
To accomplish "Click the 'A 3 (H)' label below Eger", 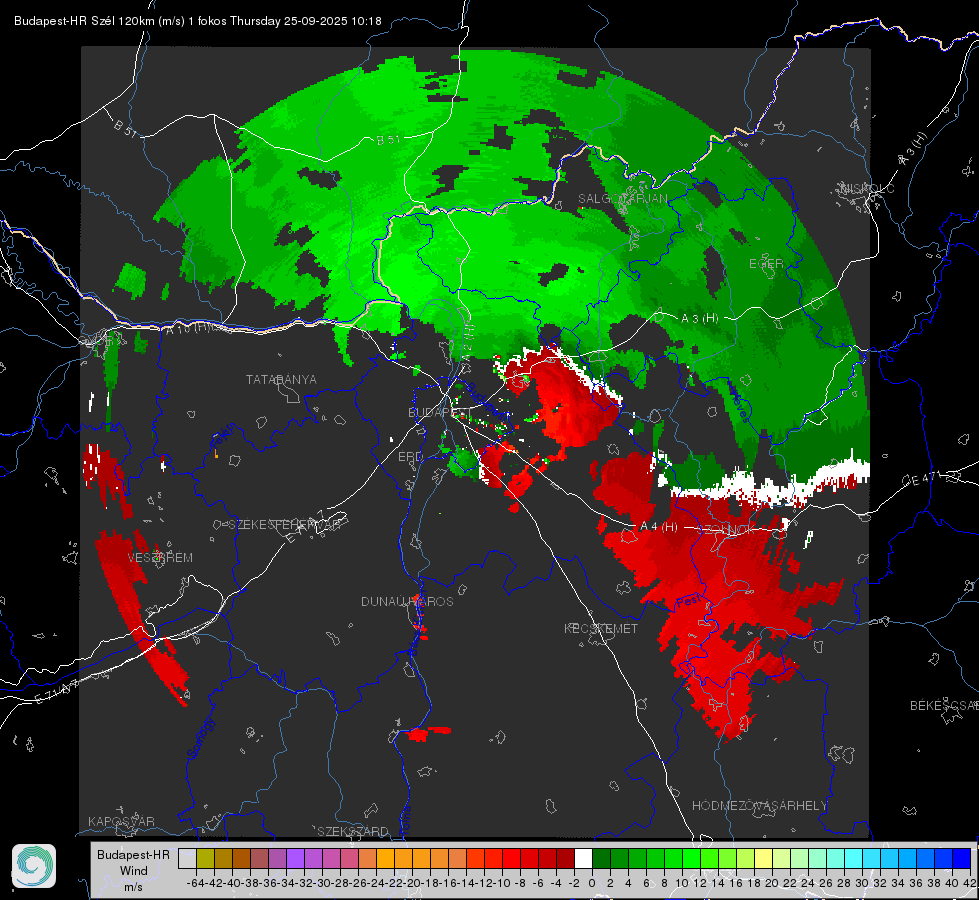I will pos(699,318).
